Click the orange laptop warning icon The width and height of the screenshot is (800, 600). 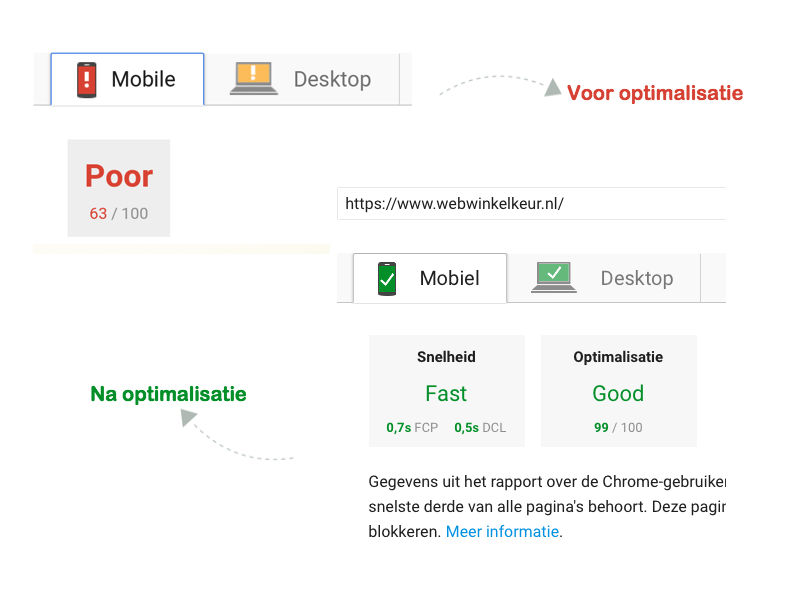tap(254, 78)
